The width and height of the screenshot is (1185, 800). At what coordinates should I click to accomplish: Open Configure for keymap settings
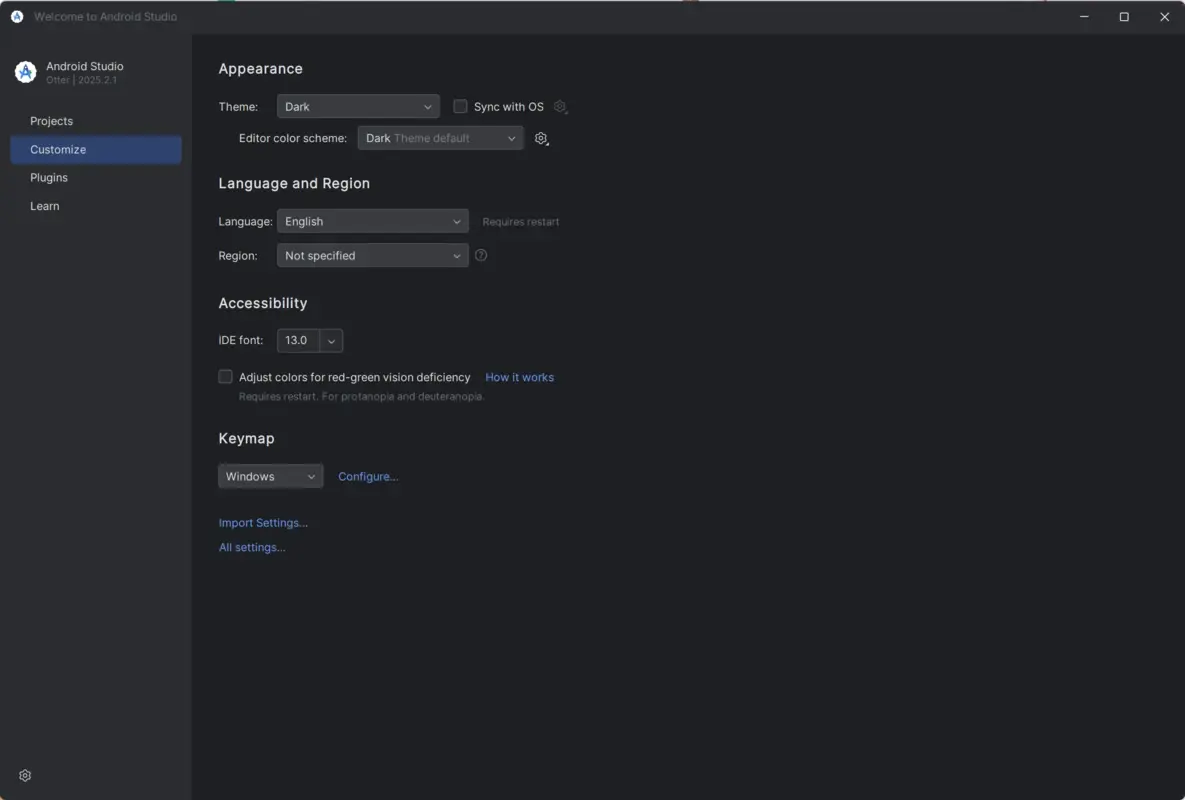[368, 476]
